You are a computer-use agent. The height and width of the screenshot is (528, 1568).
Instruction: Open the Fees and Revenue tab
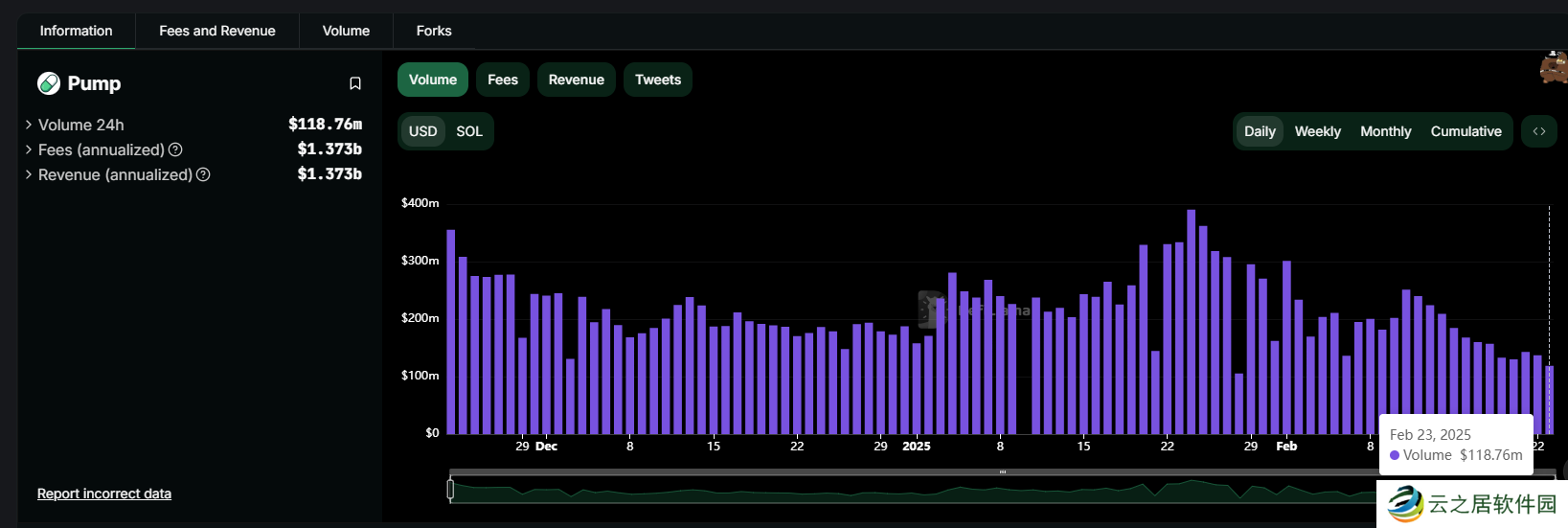(216, 31)
